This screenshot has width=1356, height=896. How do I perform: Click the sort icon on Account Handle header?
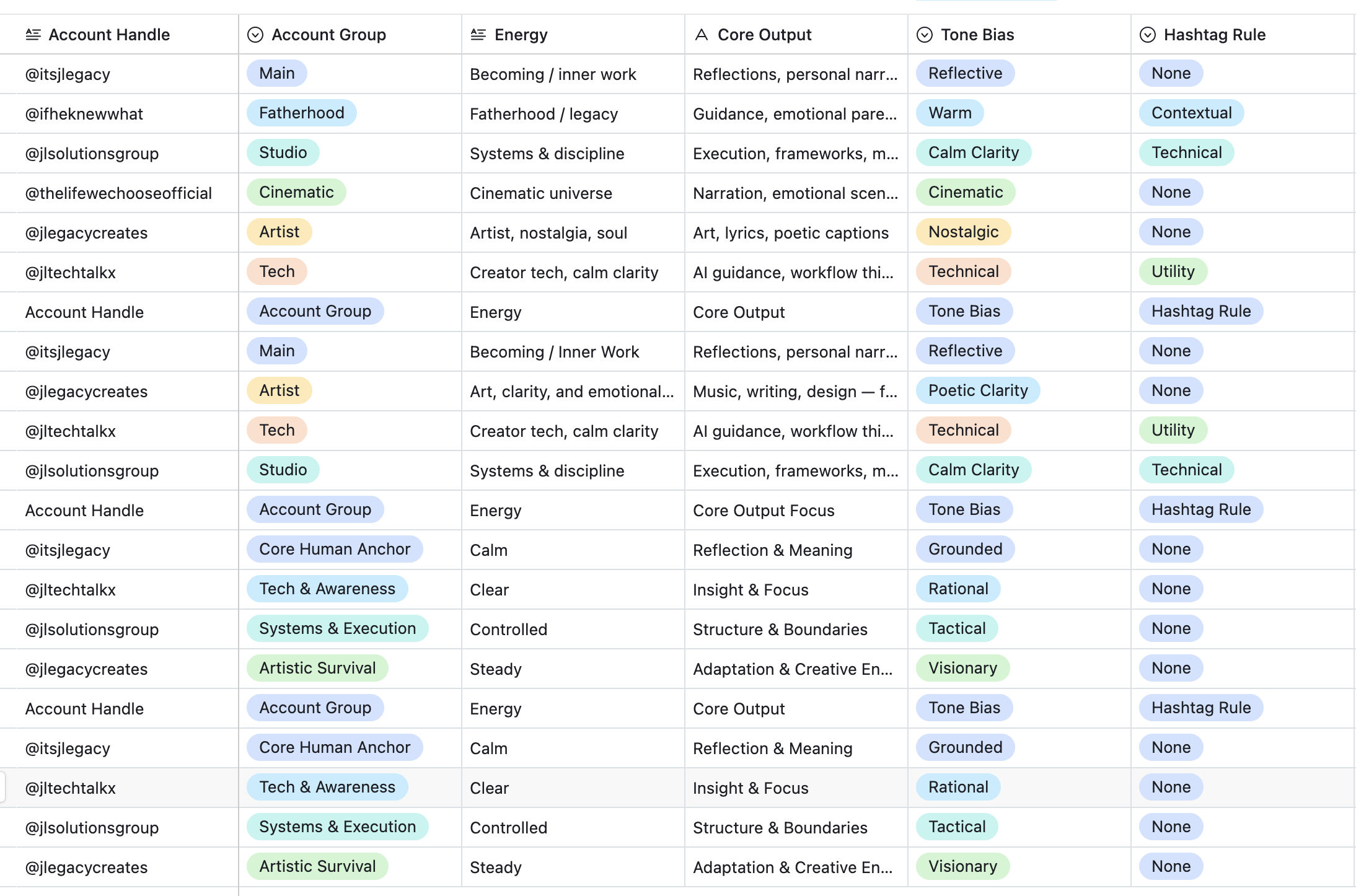click(34, 34)
